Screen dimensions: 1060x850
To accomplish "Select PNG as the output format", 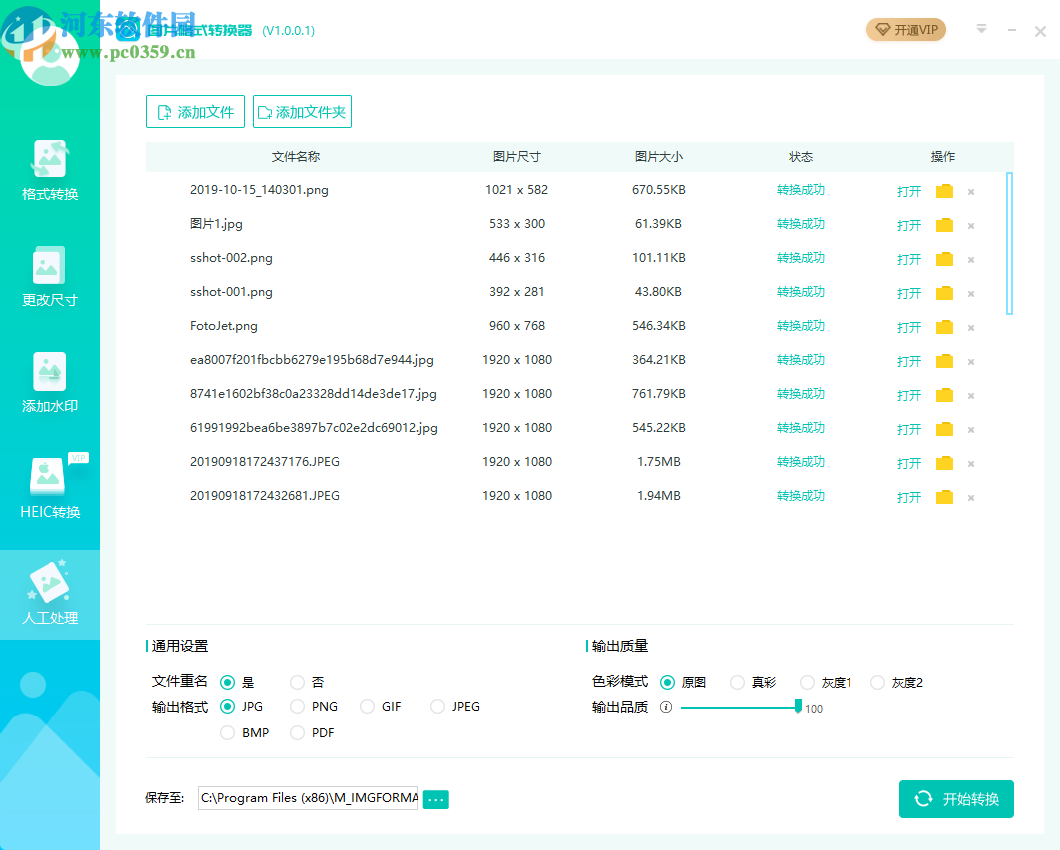I will click(x=297, y=706).
